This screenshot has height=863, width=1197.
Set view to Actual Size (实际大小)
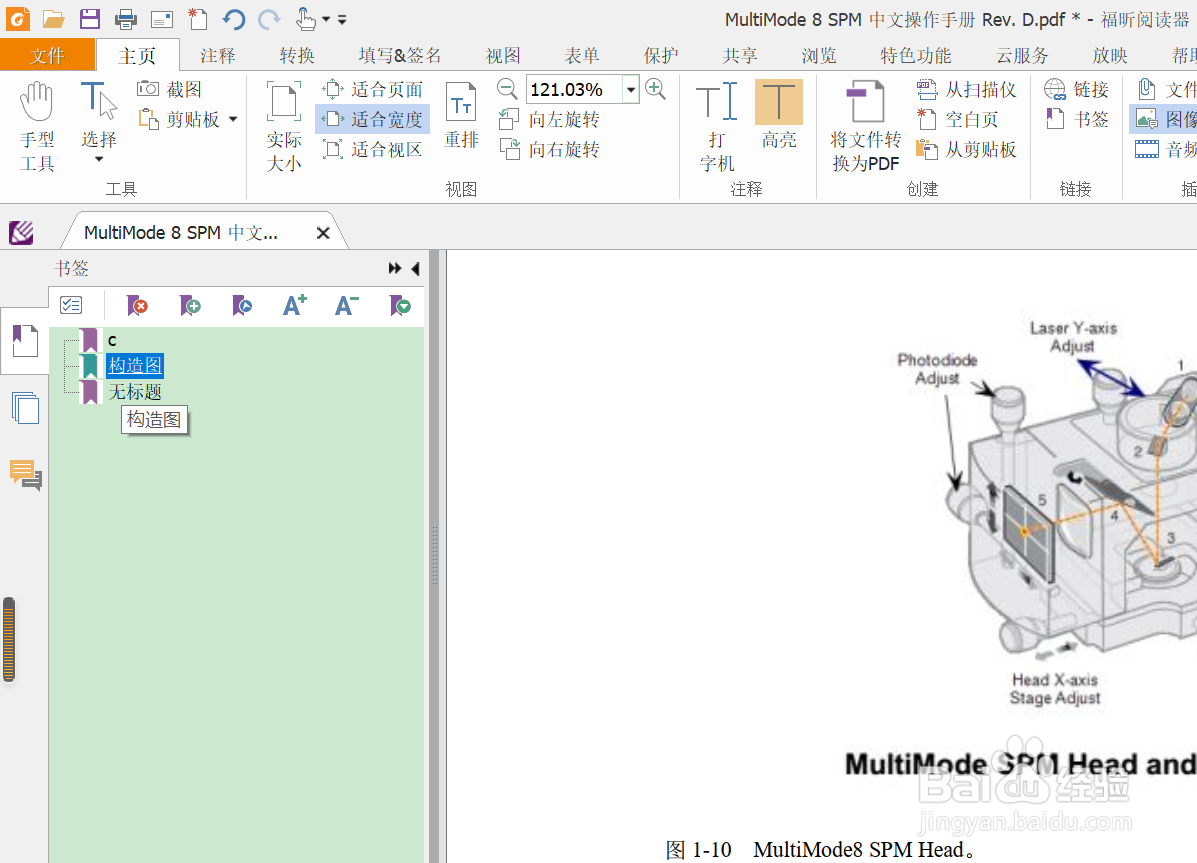tap(284, 128)
